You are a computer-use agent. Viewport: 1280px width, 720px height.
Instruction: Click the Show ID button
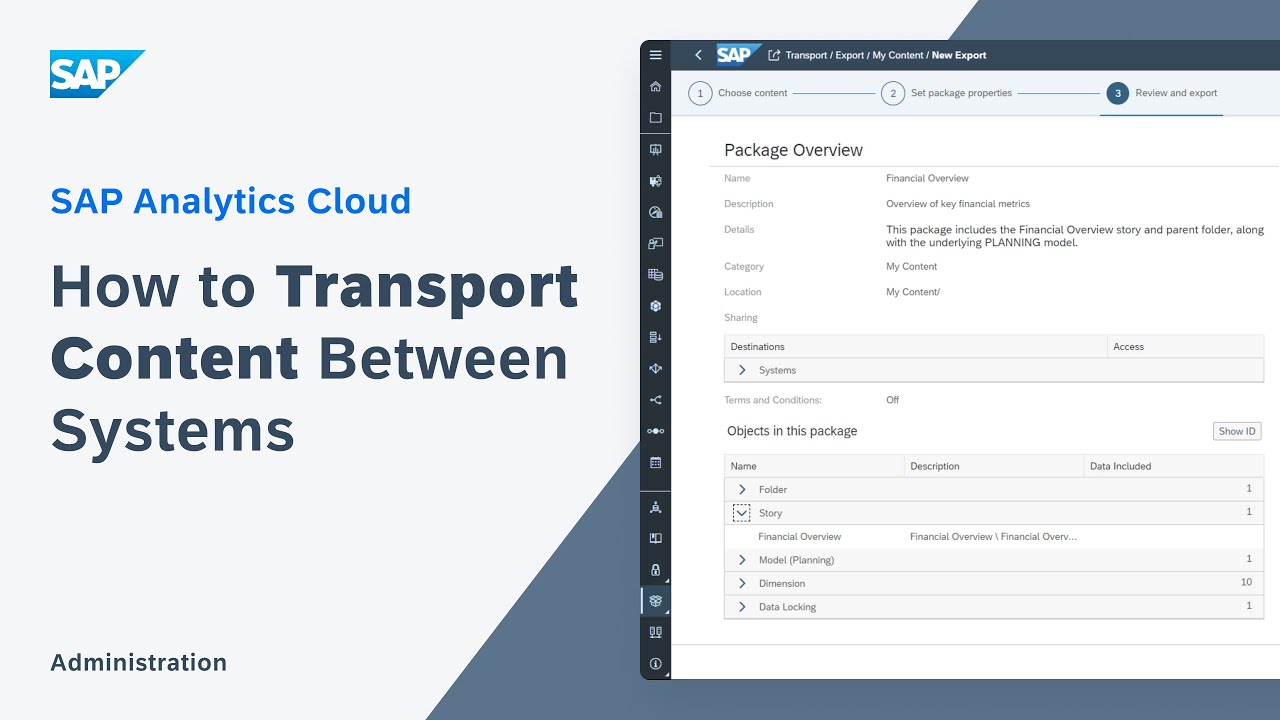1237,431
